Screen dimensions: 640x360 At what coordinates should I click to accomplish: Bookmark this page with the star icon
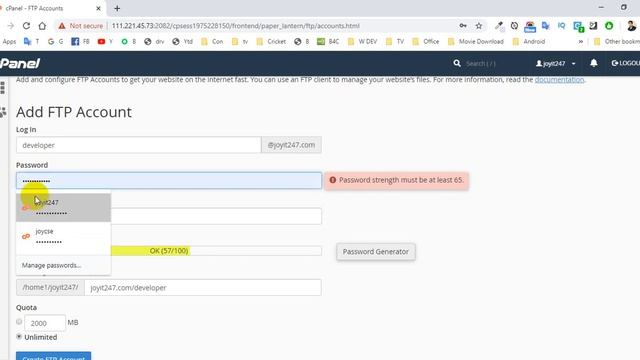point(479,26)
